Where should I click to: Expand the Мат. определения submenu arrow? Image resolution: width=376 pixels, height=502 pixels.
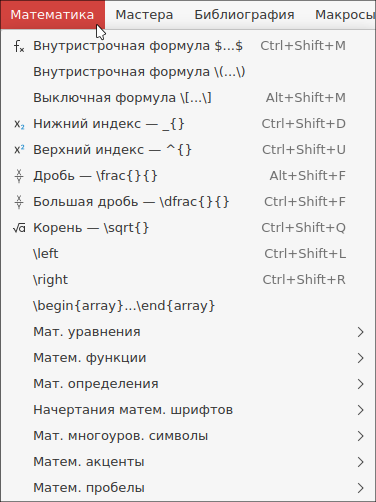[x=360, y=384]
